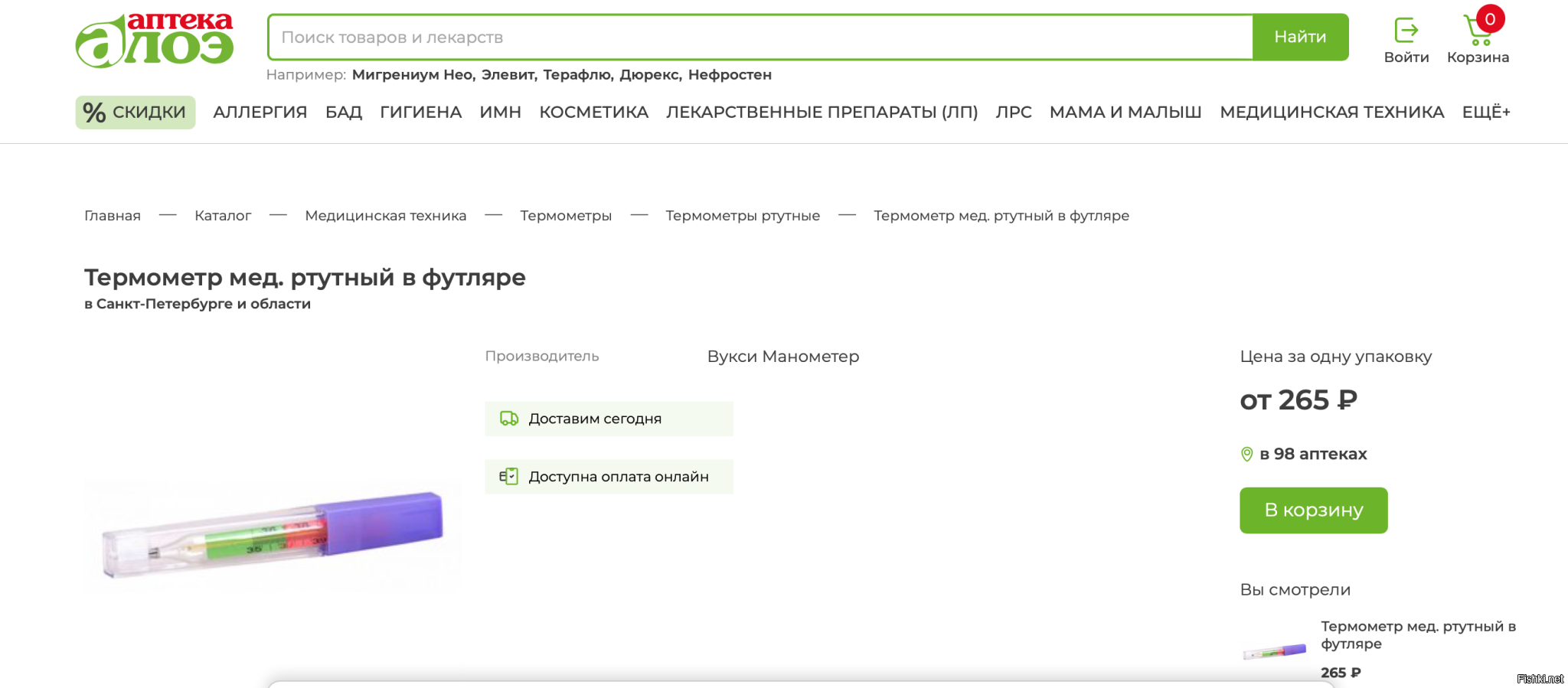Focus the product search input field
Screen dimensions: 1568x688
point(759,37)
